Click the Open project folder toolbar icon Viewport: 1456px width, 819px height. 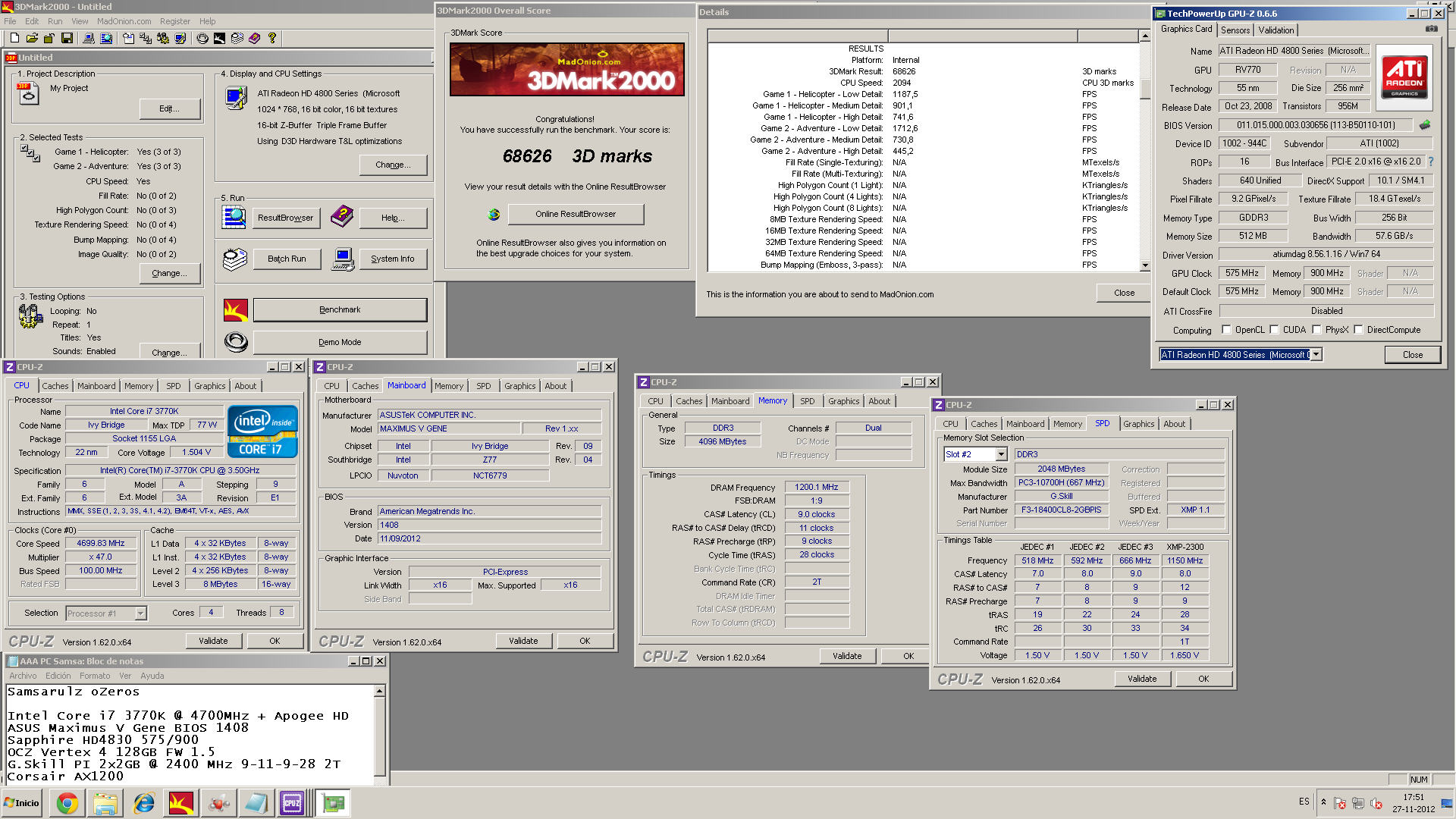click(32, 38)
